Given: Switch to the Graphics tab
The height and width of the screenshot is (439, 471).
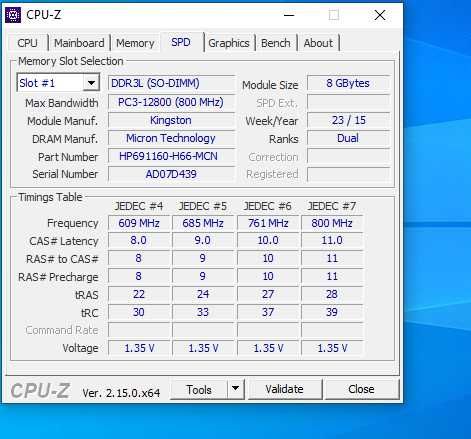Looking at the screenshot, I should click(229, 43).
